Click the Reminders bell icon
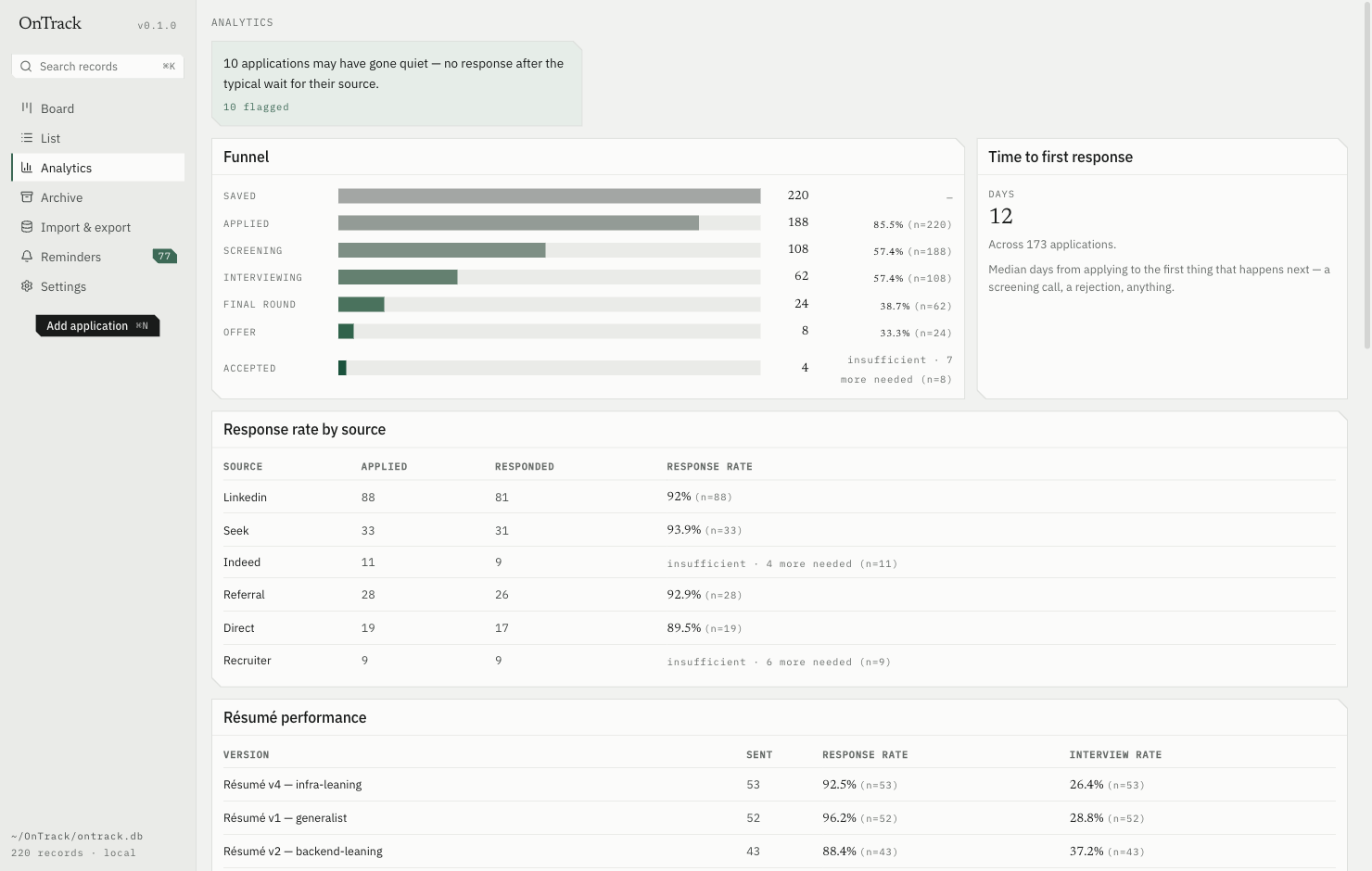This screenshot has width=1372, height=871. (27, 257)
